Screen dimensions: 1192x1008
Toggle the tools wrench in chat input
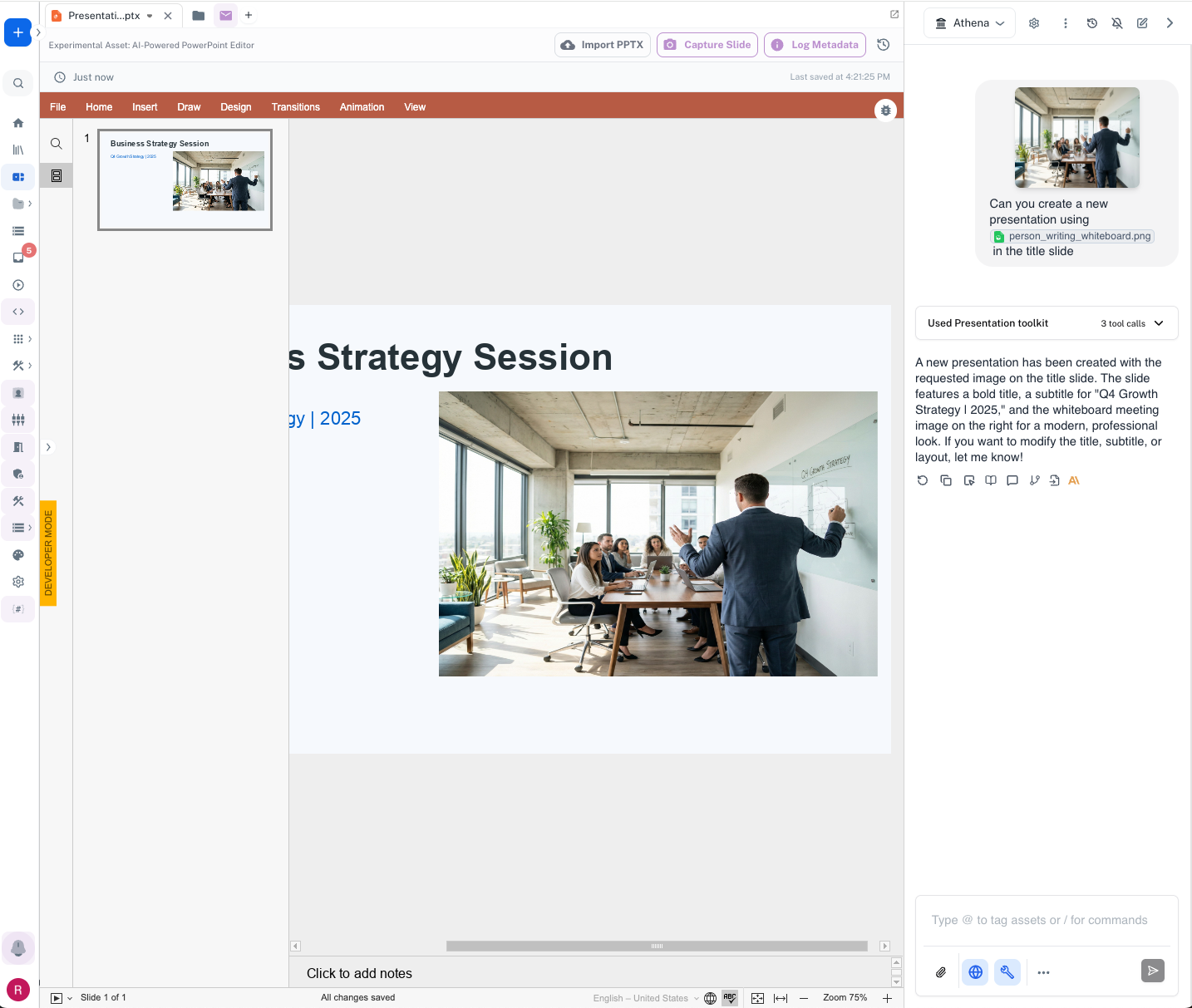point(1007,971)
